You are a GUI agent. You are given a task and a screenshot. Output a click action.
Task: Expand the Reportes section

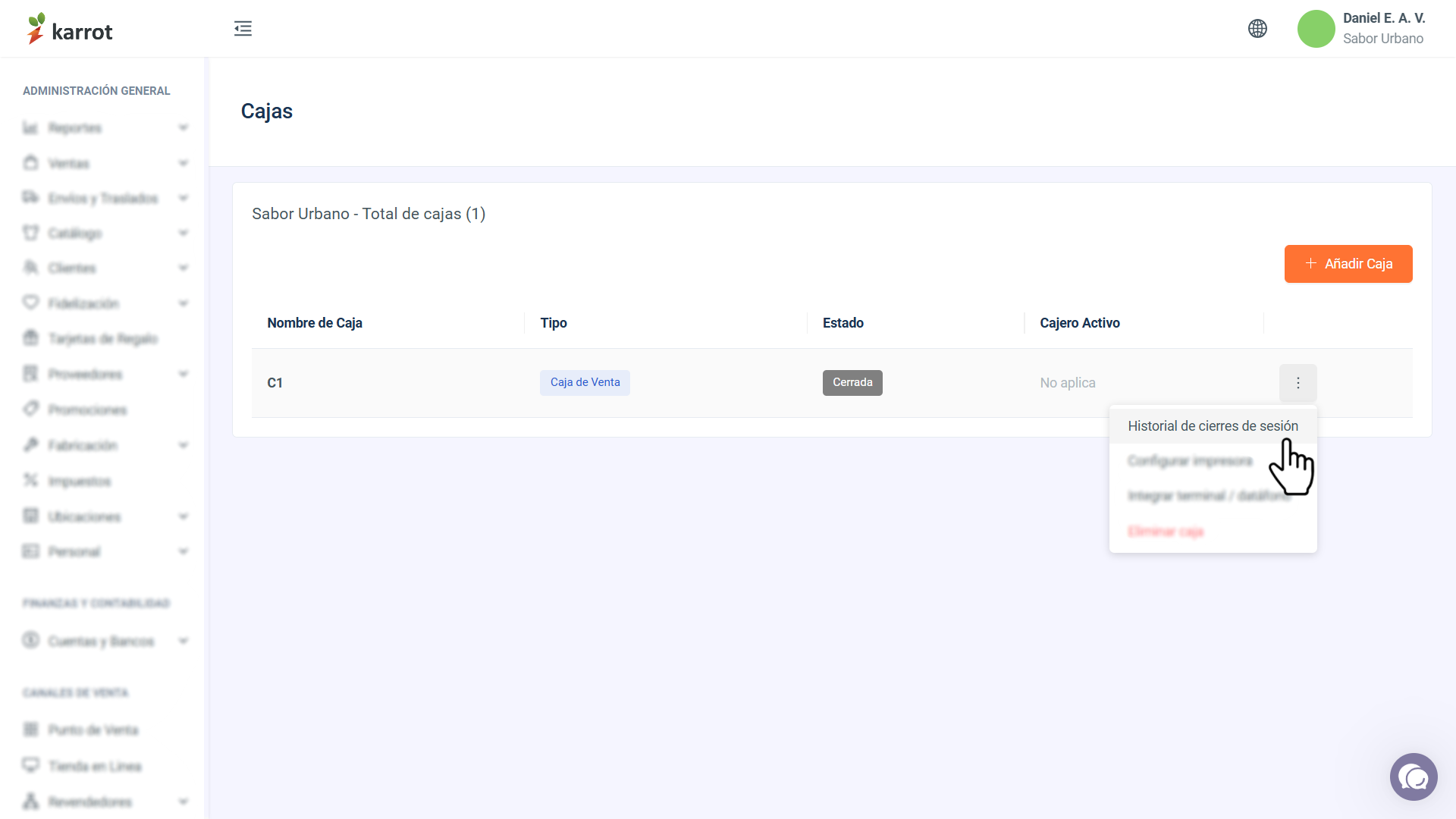(x=104, y=127)
